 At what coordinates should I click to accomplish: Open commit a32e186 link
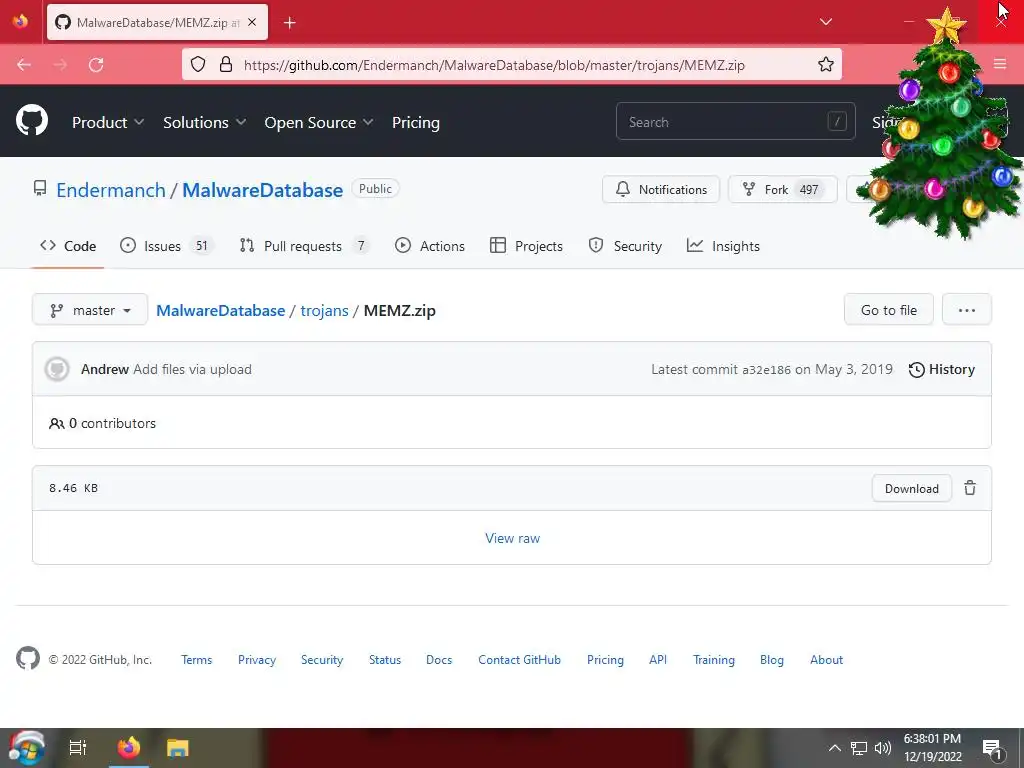click(x=767, y=370)
